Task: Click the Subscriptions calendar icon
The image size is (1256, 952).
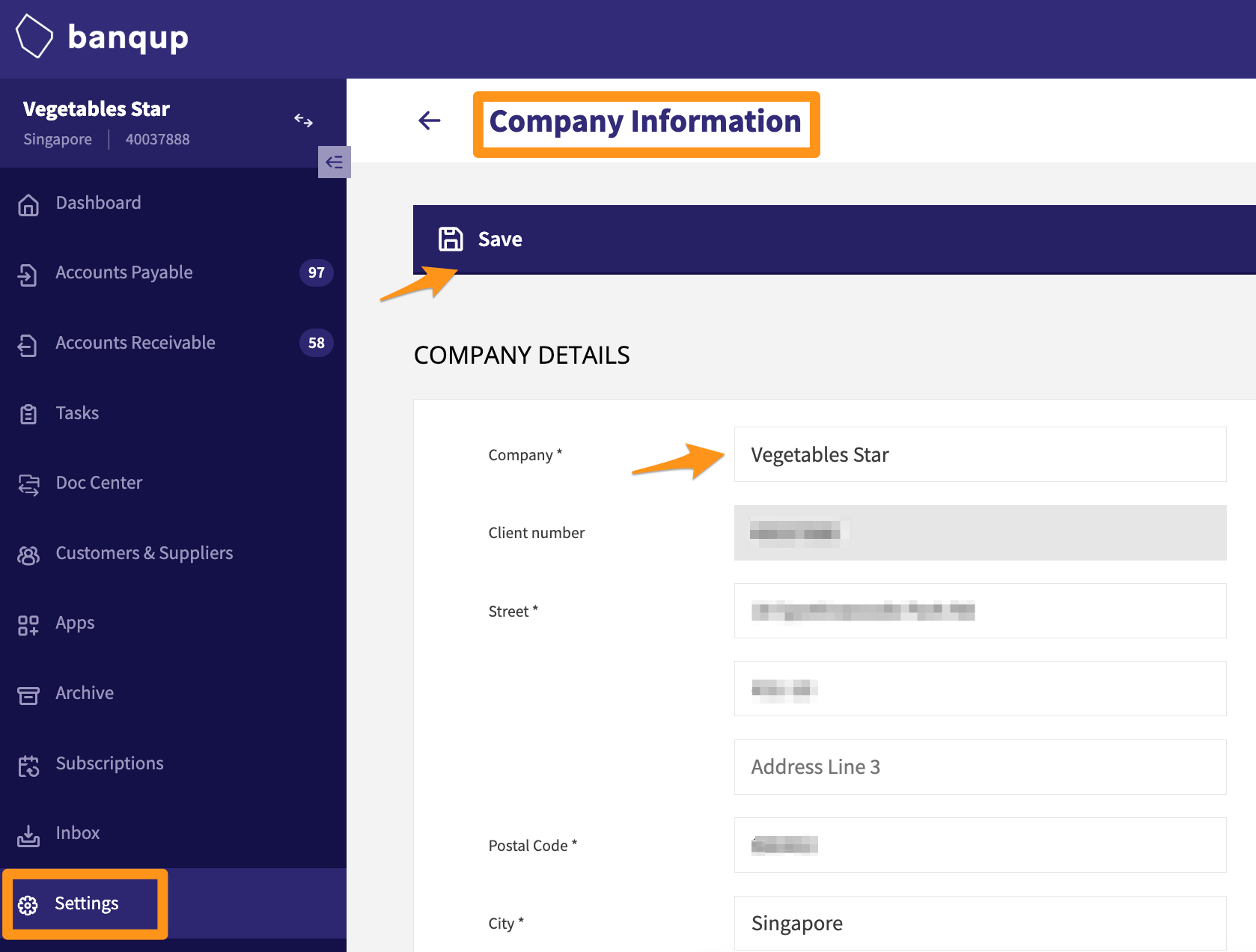Action: click(x=28, y=766)
